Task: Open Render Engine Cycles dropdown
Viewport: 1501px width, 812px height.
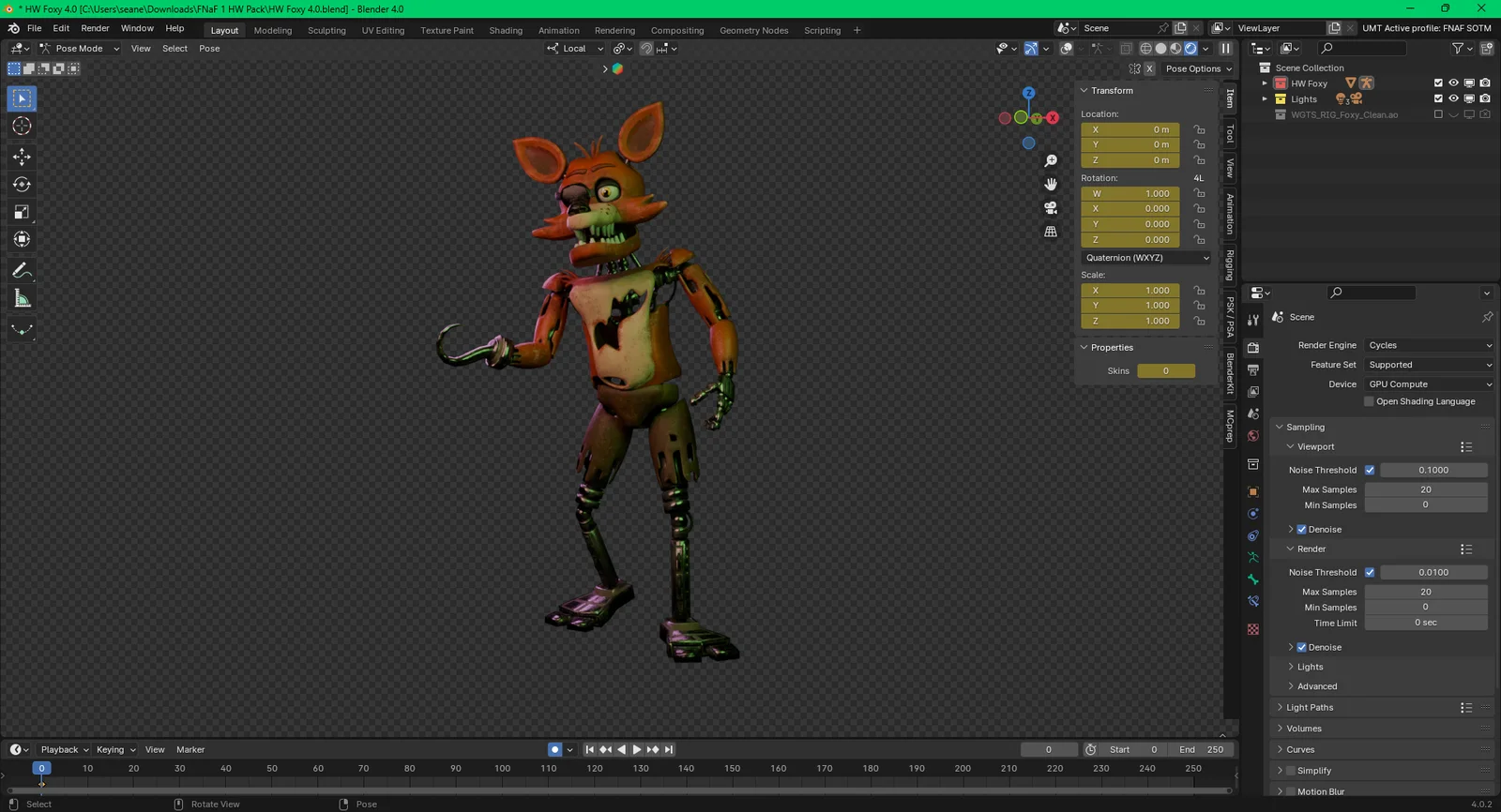Action: point(1430,346)
